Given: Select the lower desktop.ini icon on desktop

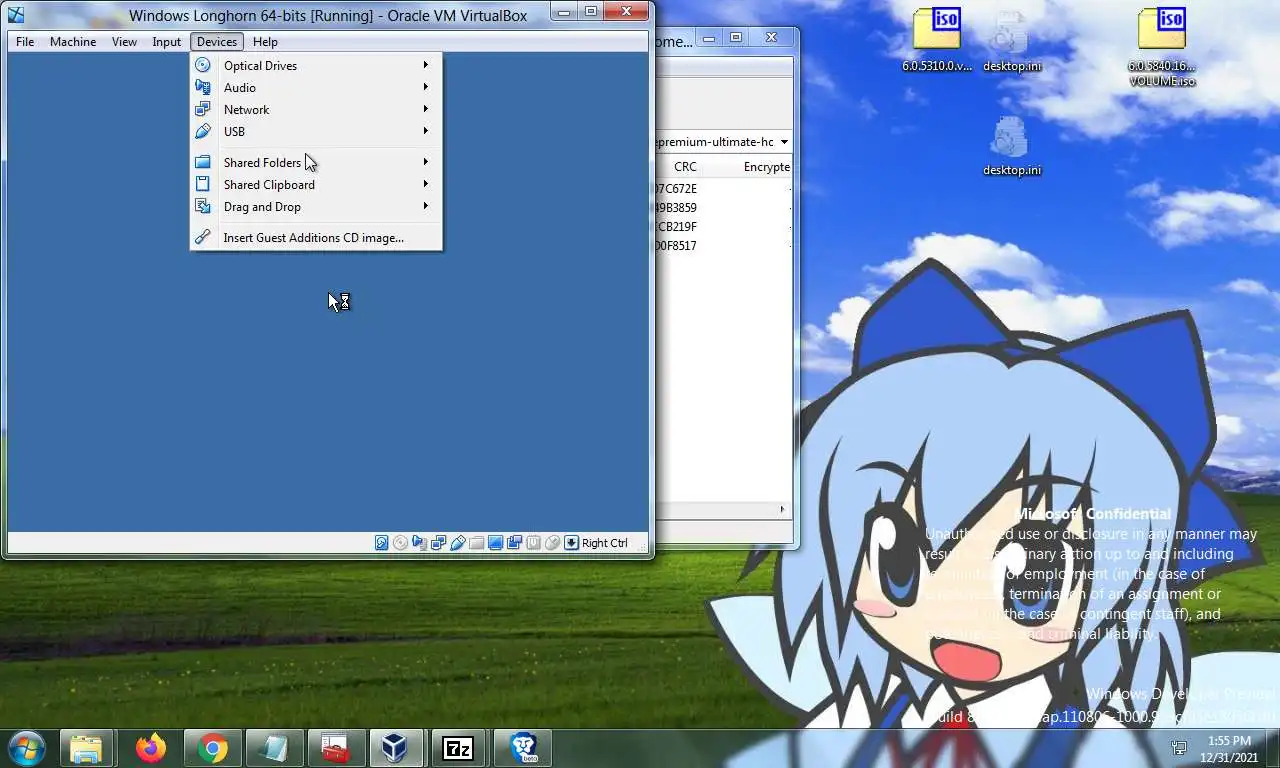Looking at the screenshot, I should 1011,146.
